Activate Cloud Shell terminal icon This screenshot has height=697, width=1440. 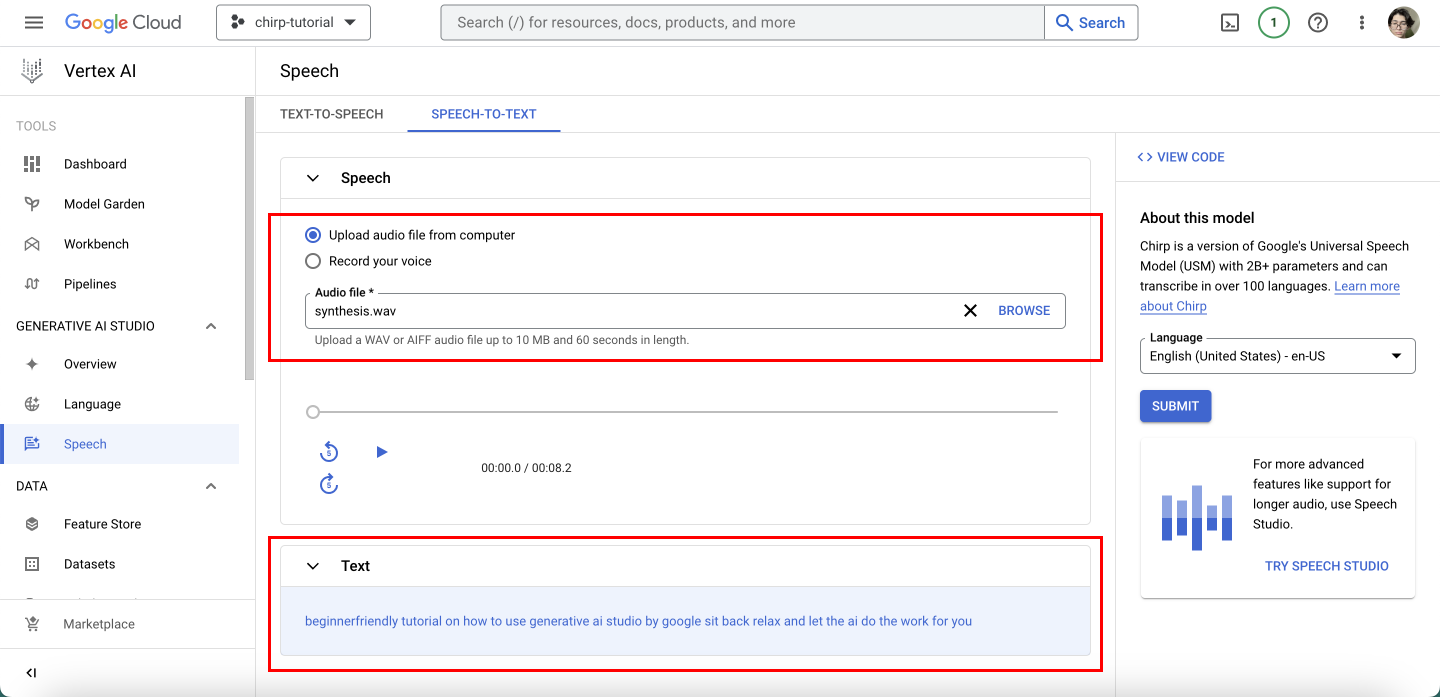pyautogui.click(x=1230, y=23)
